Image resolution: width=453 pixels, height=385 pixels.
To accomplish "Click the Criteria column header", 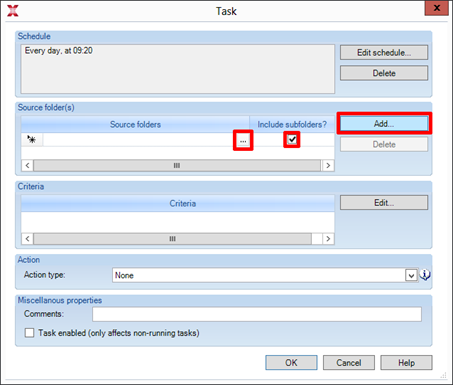I will [178, 203].
